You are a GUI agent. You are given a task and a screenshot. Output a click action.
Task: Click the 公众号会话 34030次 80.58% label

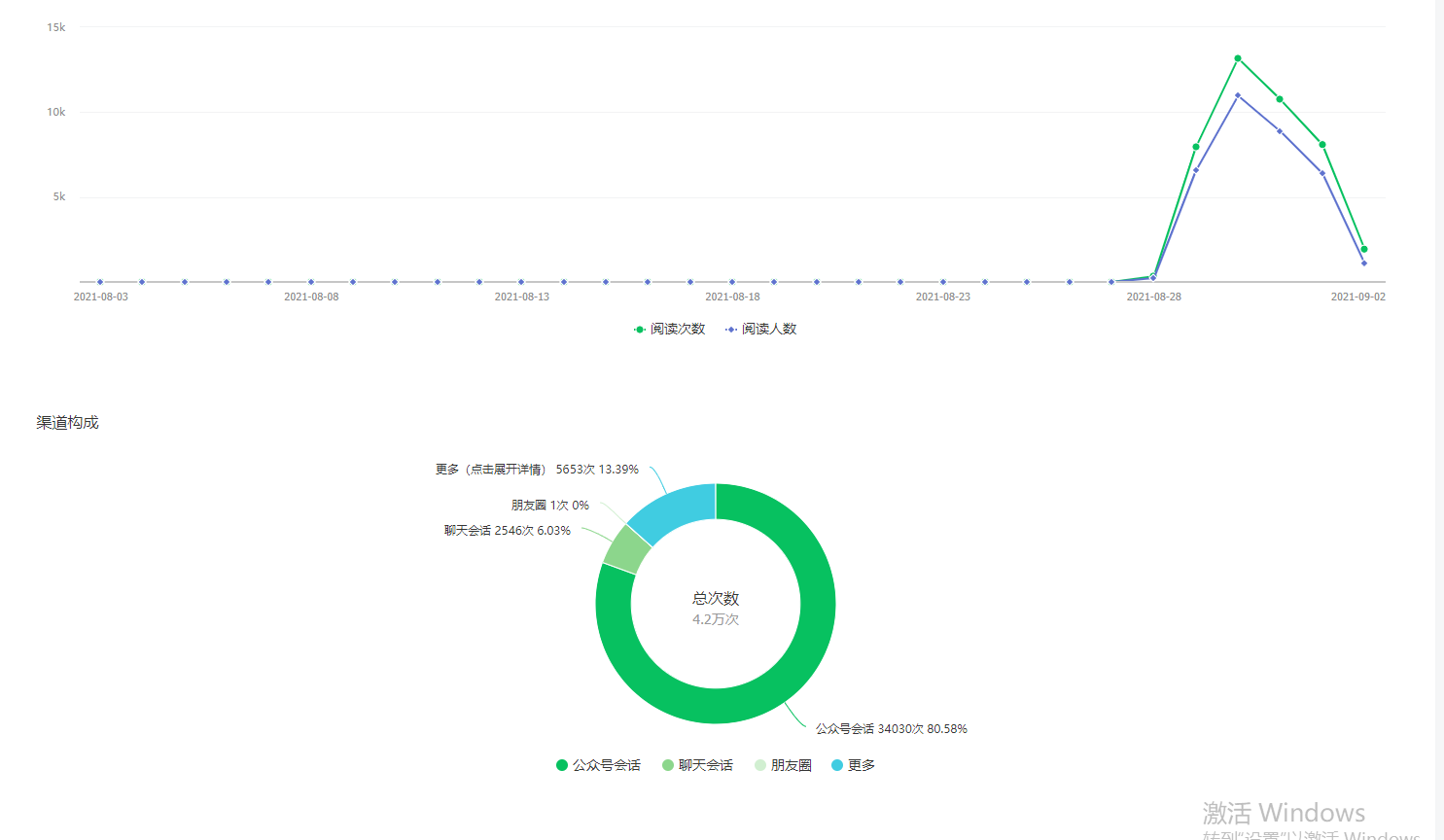891,729
